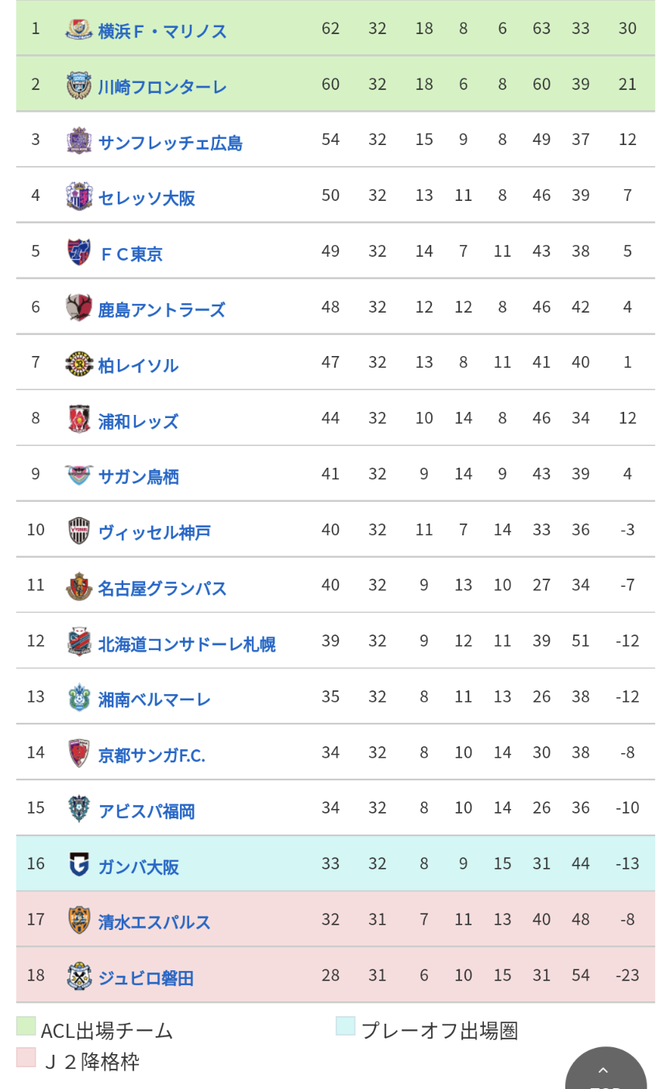Screen dimensions: 670x1089
Task: Open the 湘南ベルマーレ team link
Action: point(154,699)
